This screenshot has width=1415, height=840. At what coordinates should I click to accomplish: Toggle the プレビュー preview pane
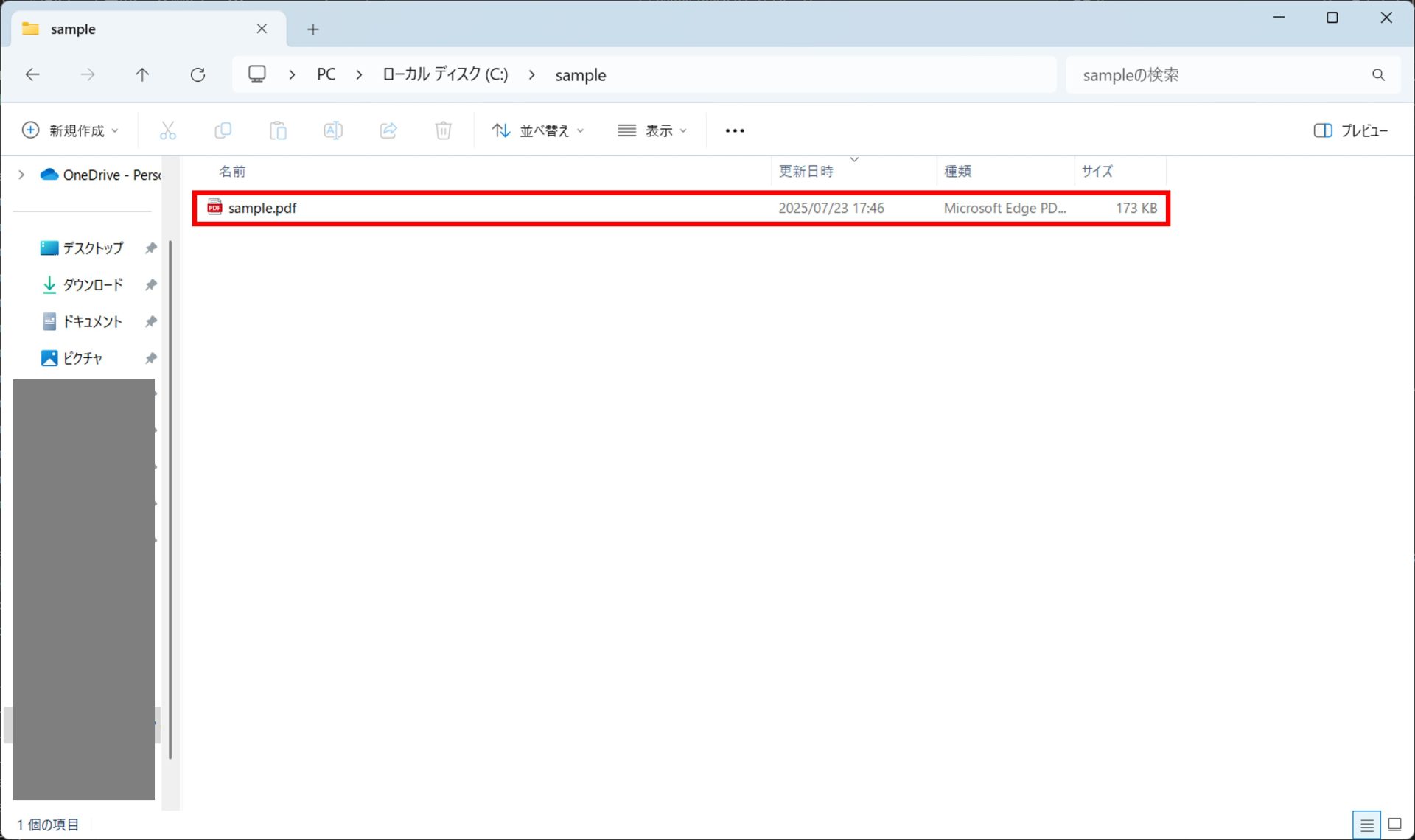(x=1350, y=130)
